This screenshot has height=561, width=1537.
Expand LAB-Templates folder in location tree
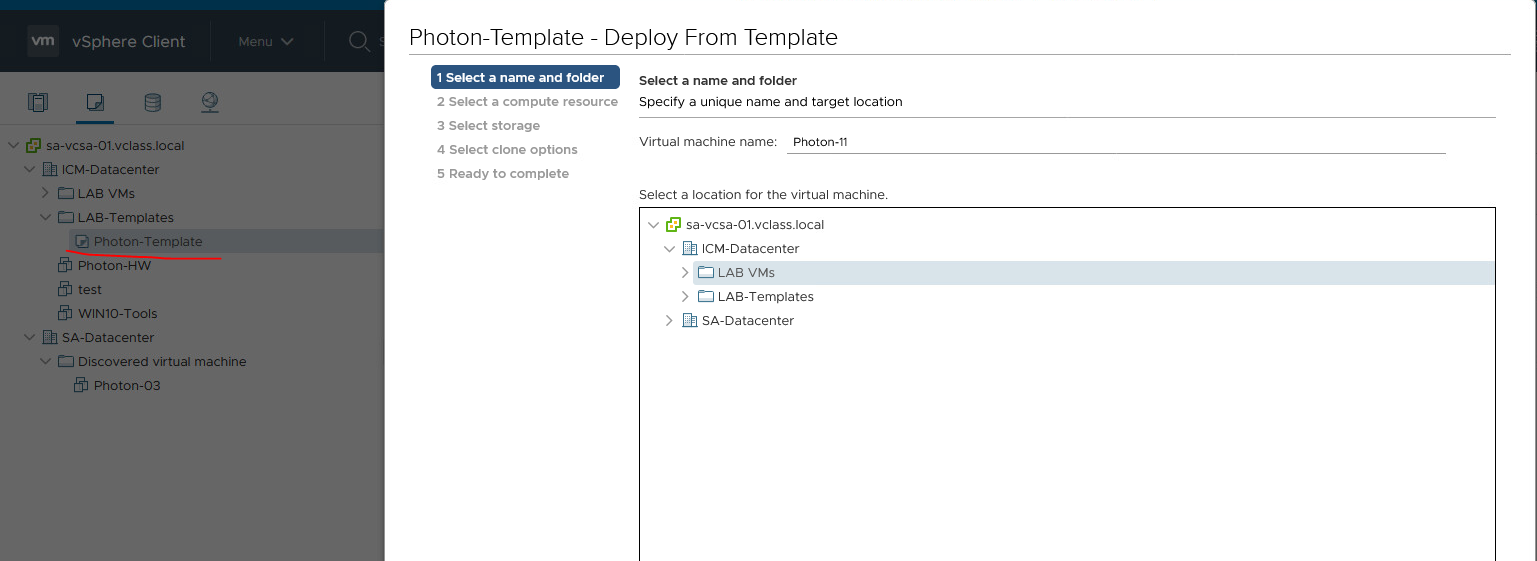(685, 296)
